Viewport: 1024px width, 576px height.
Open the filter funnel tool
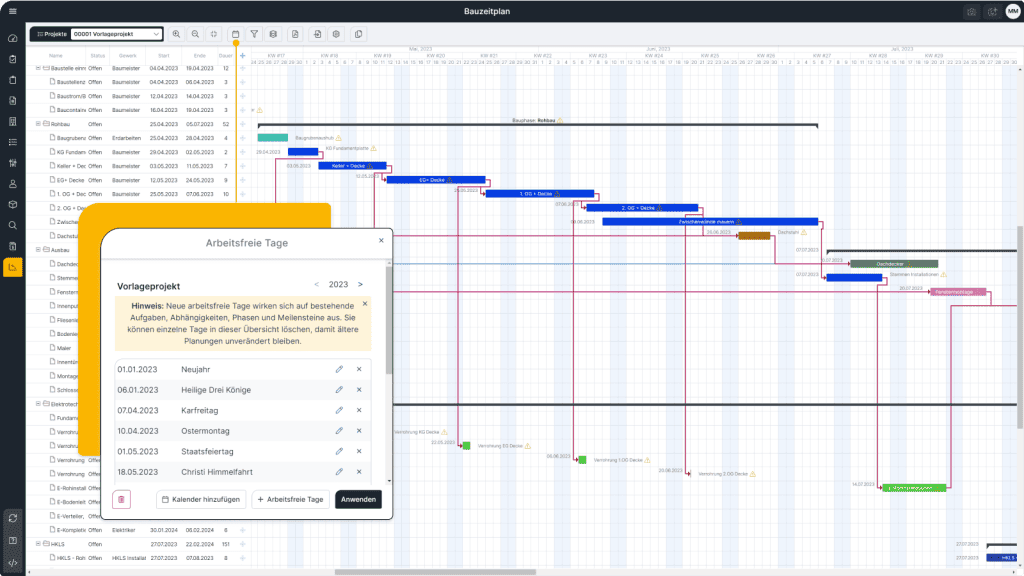[x=255, y=34]
